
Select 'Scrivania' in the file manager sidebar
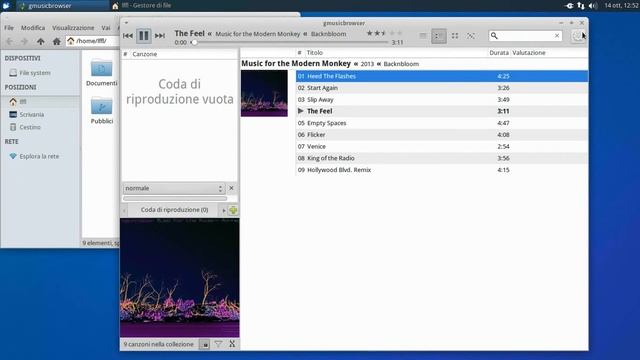pyautogui.click(x=31, y=114)
